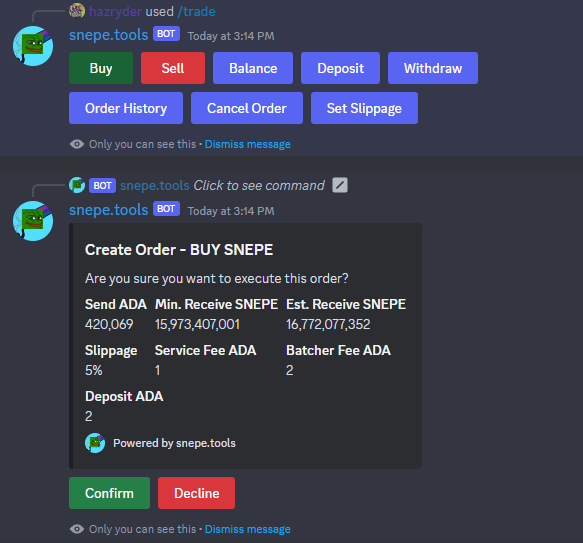Click the green Buy button
The height and width of the screenshot is (543, 583).
coord(101,68)
